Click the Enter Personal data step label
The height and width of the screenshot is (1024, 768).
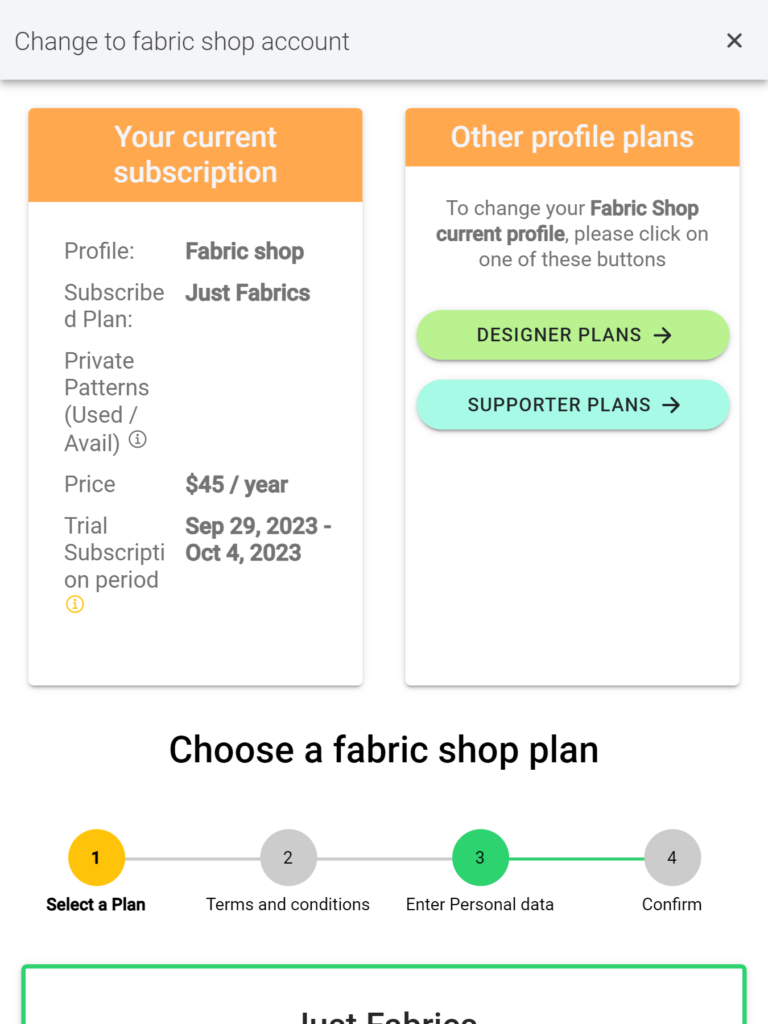(x=480, y=904)
